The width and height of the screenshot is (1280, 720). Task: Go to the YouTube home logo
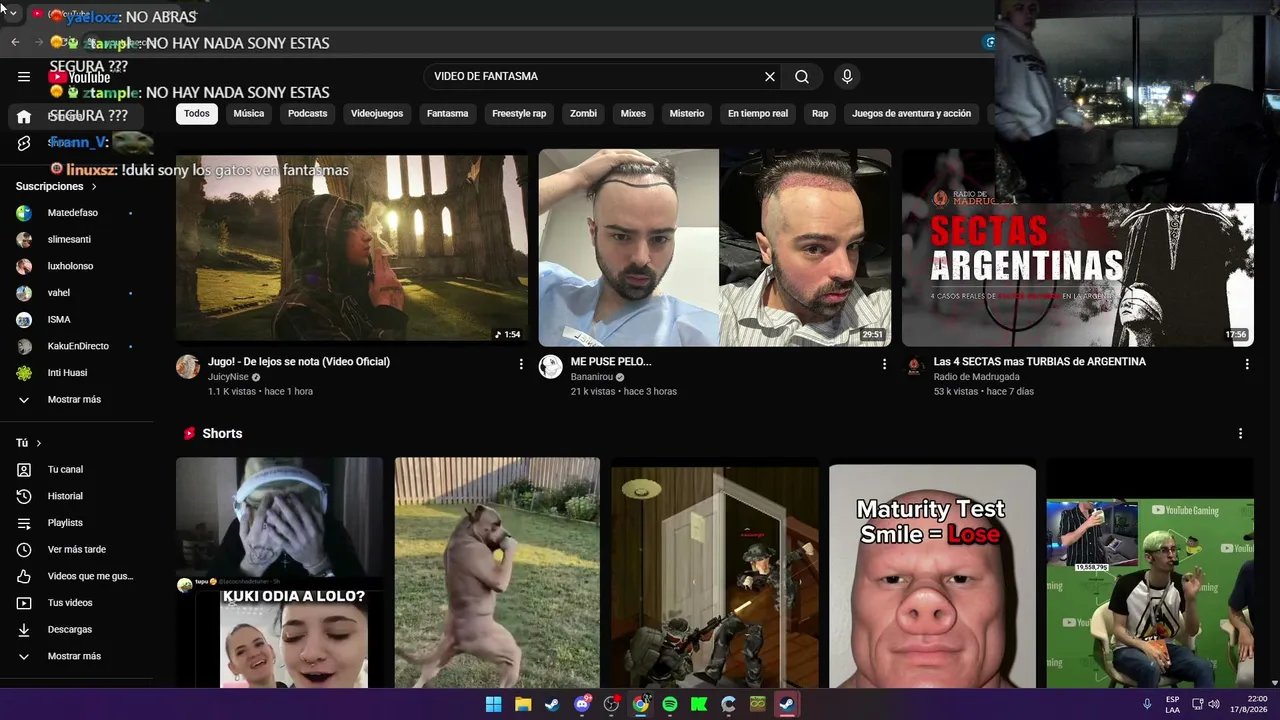[x=79, y=77]
